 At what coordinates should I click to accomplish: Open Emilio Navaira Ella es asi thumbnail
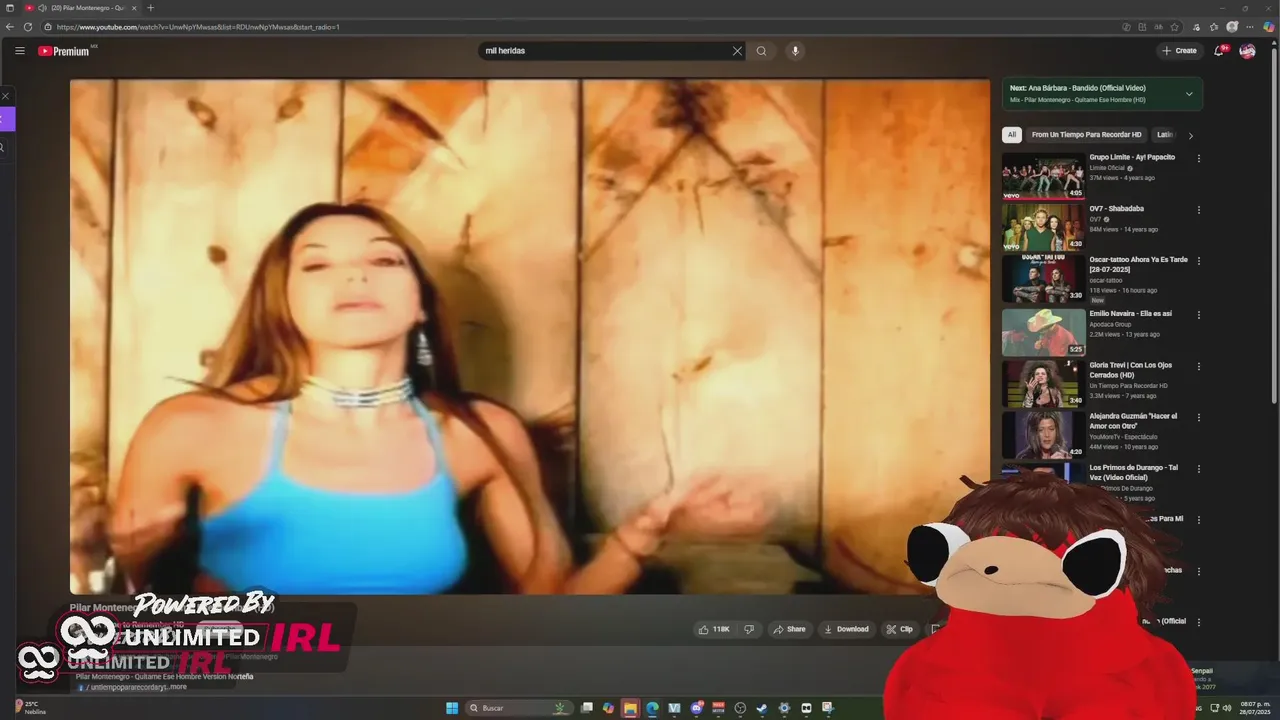tap(1043, 332)
